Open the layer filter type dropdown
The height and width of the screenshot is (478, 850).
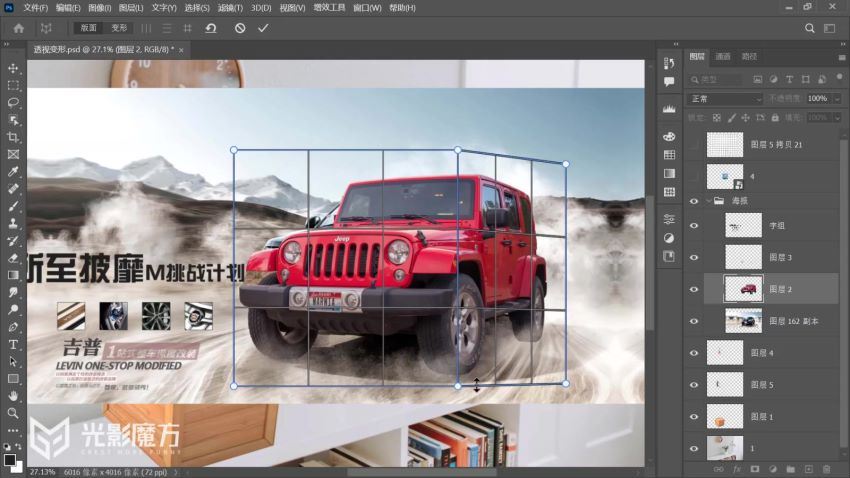tap(715, 80)
